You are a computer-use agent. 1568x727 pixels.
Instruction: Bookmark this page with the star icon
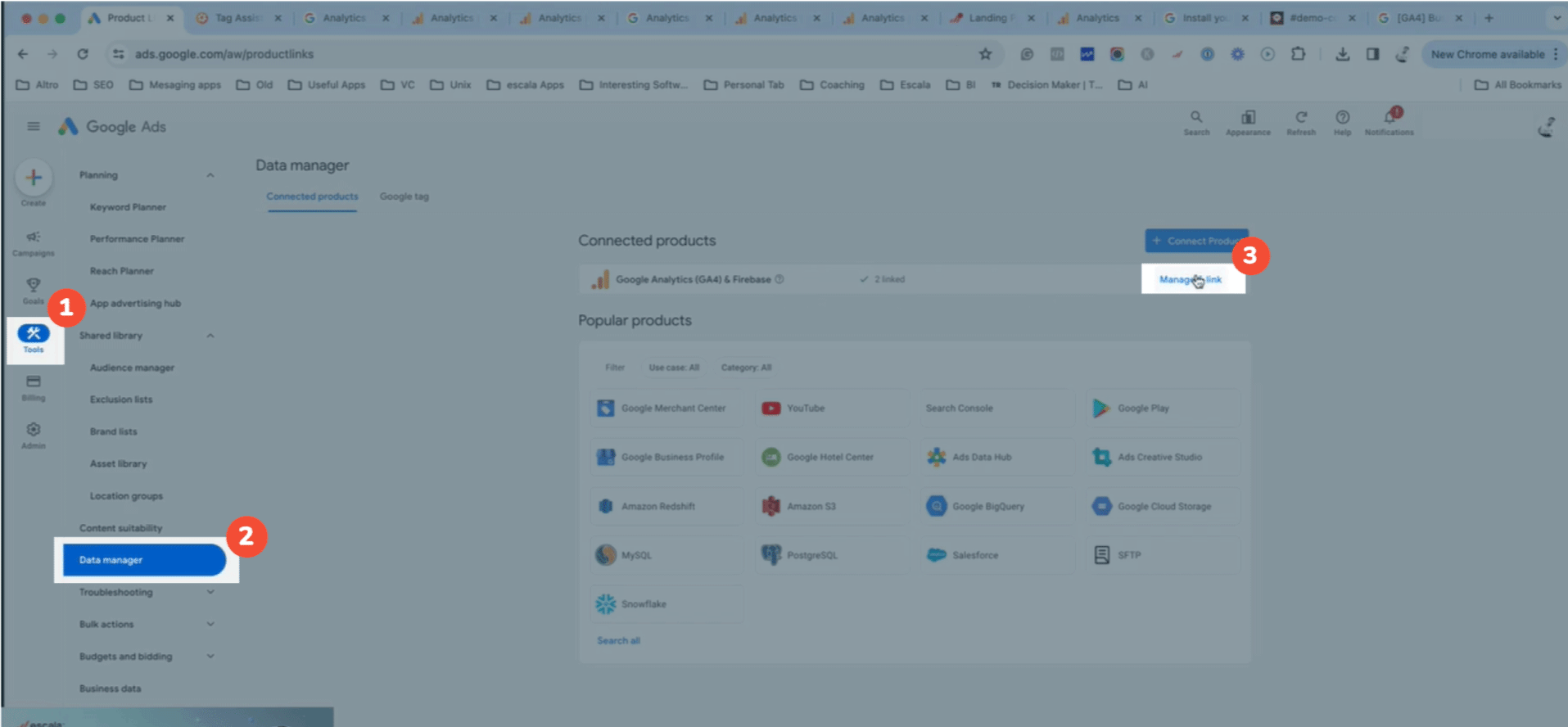coord(985,54)
